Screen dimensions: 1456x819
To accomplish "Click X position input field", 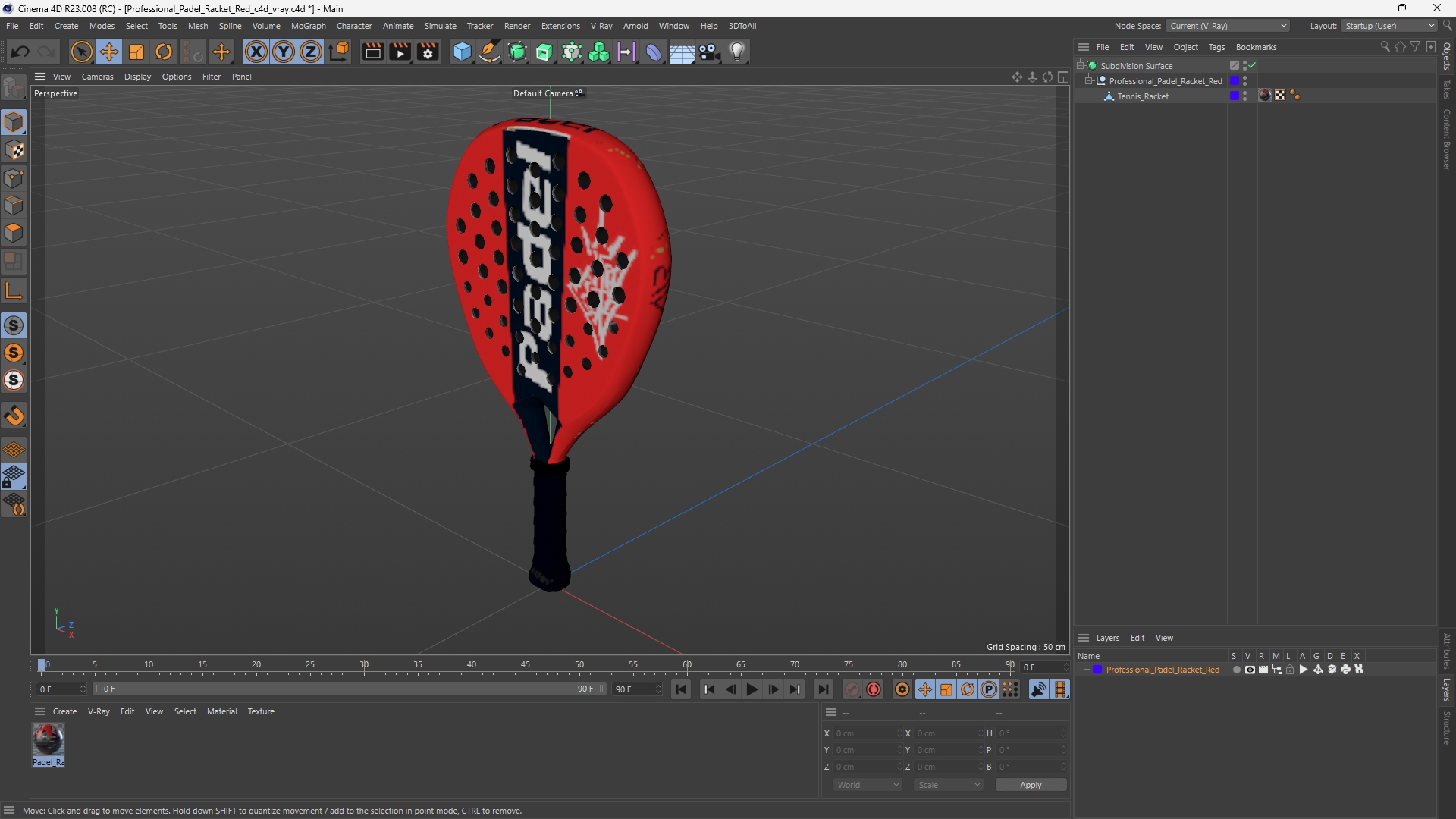I will (867, 733).
